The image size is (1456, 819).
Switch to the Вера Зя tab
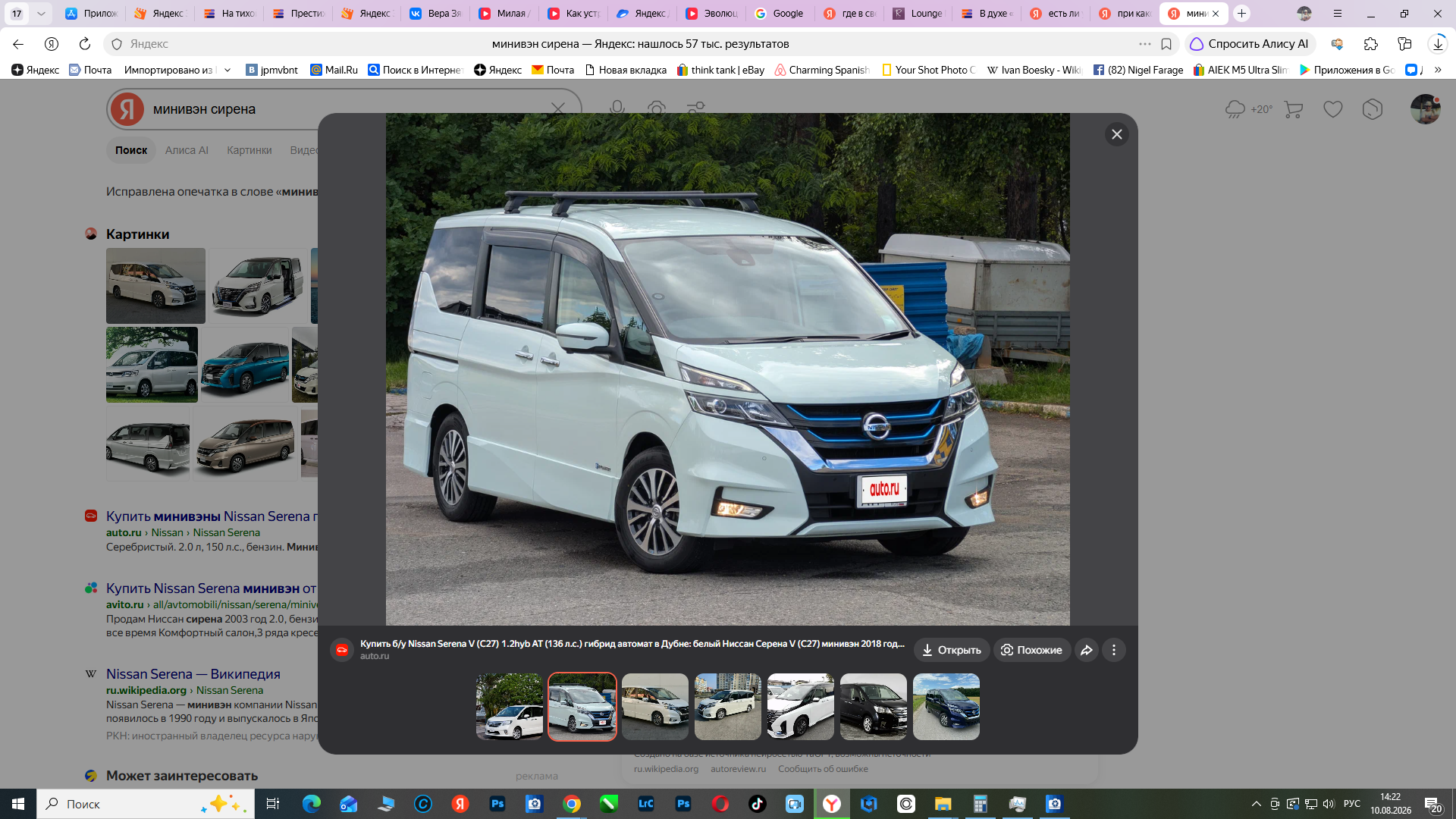click(435, 14)
